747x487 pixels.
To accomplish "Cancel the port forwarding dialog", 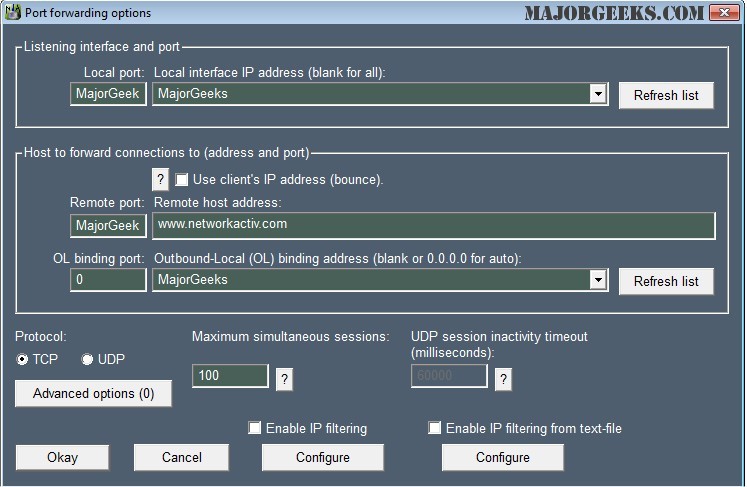I will (x=182, y=457).
